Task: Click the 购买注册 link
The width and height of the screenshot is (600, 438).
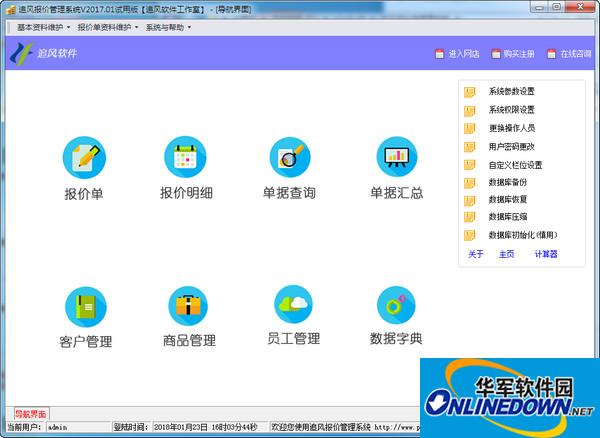Action: (x=519, y=54)
